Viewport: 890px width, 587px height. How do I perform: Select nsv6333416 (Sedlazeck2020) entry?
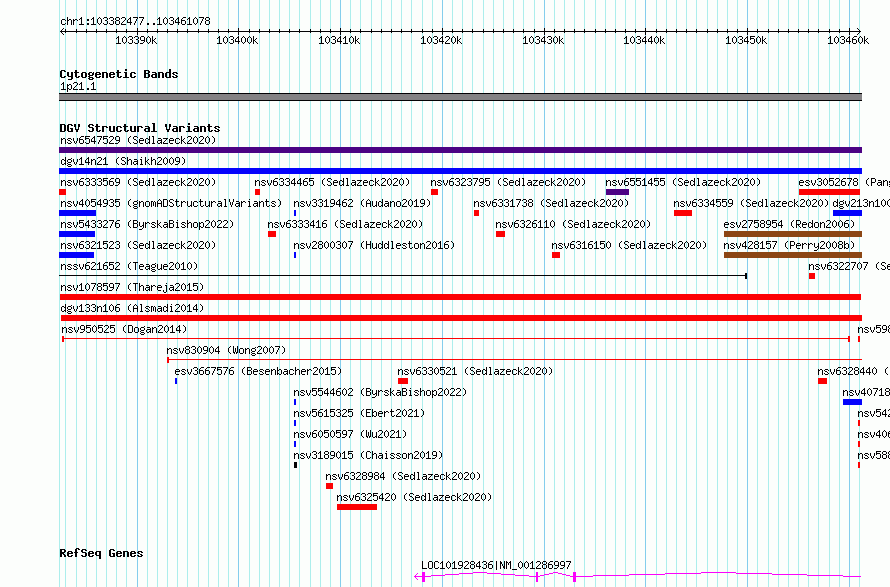click(x=345, y=224)
